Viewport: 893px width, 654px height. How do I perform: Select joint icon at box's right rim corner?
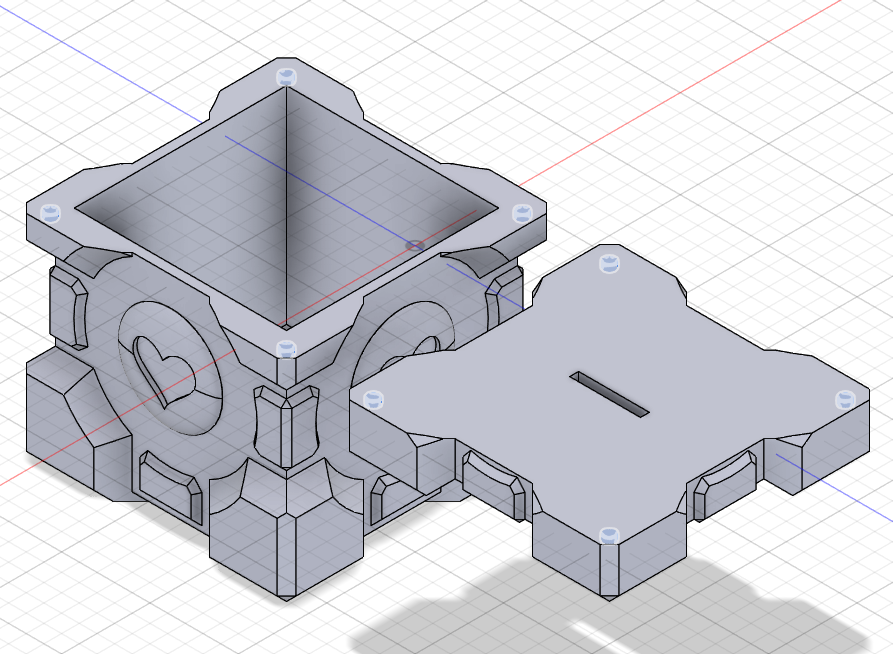[x=522, y=214]
